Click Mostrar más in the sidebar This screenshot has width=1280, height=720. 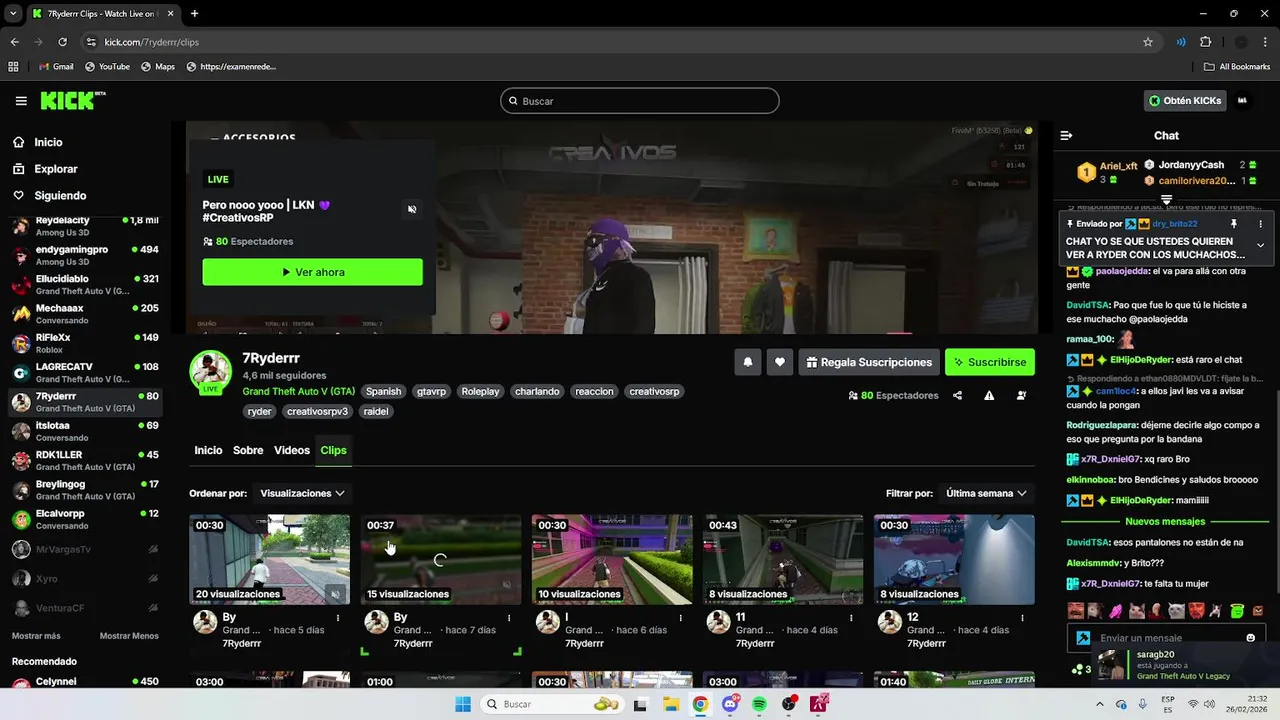(36, 636)
